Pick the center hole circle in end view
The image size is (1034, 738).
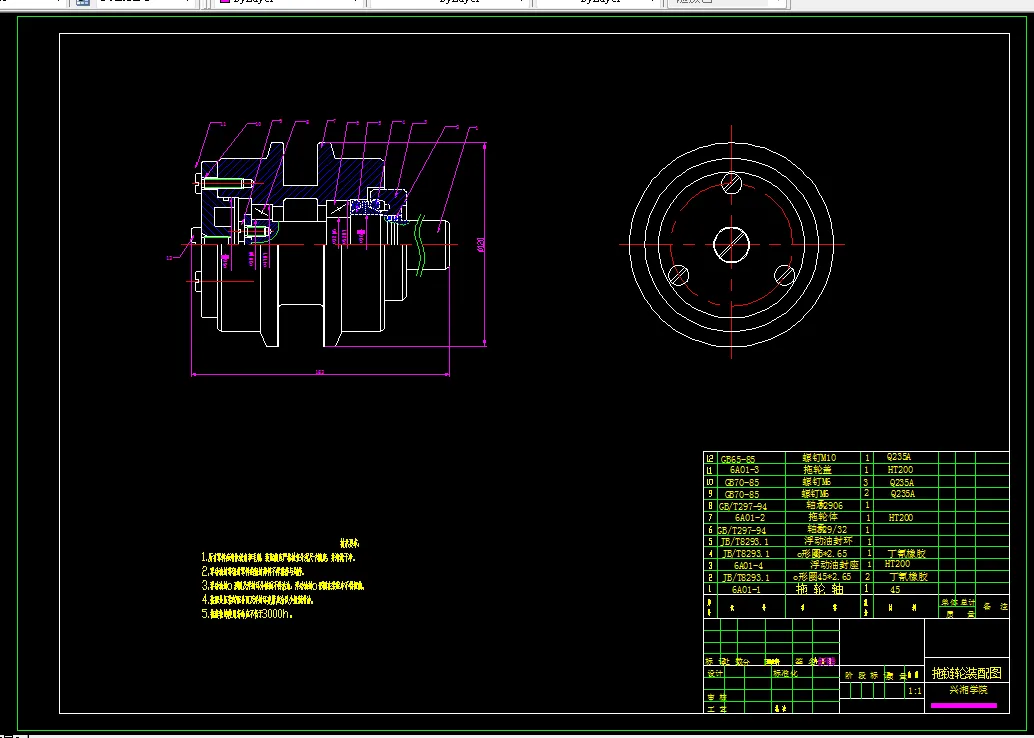[x=731, y=245]
